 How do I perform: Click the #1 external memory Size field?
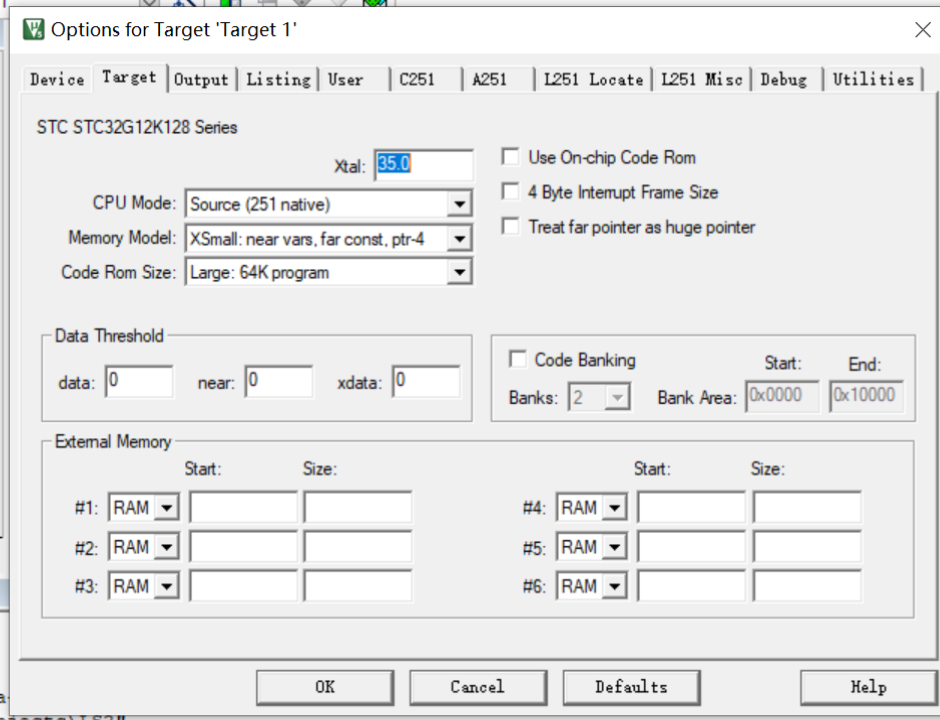click(x=358, y=507)
